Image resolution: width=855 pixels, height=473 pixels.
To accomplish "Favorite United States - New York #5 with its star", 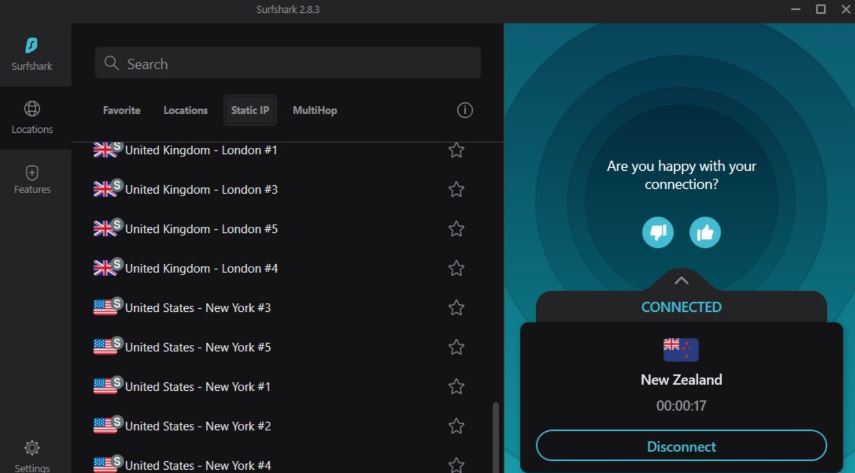I will click(x=456, y=347).
